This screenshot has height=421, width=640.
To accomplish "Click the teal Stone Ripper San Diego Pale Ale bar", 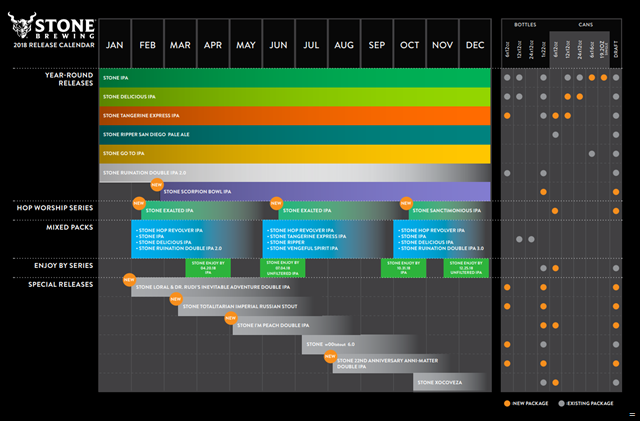I will 295,134.
